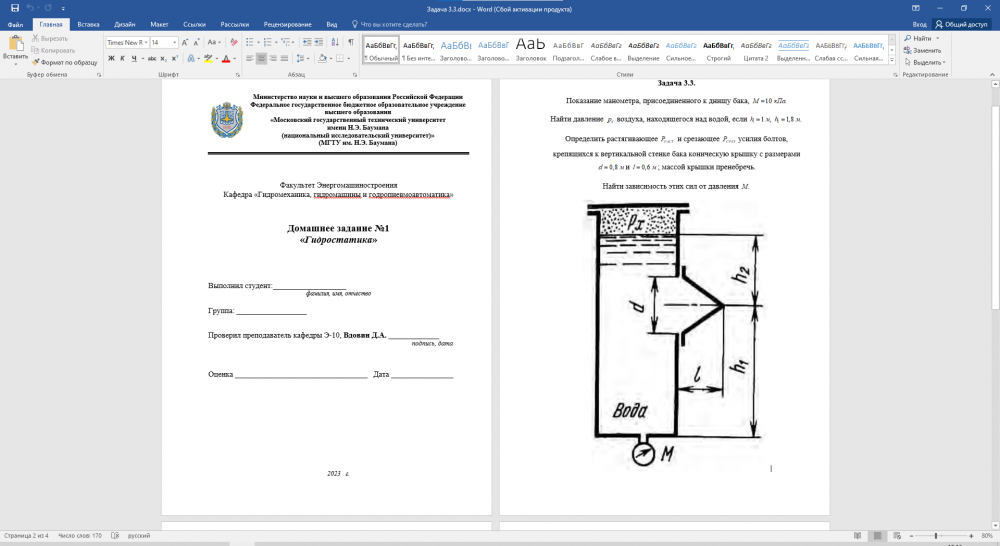
Task: Click the Save icon in the quick access toolbar
Action: tap(15, 8)
